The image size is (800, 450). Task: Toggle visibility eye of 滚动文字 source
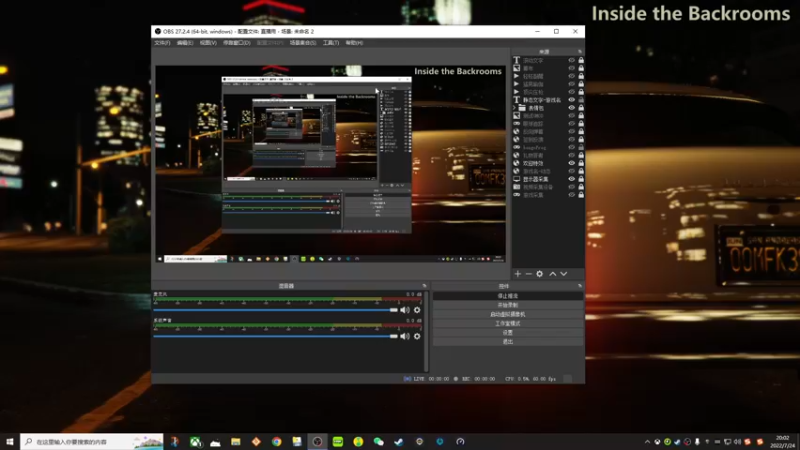tap(571, 60)
